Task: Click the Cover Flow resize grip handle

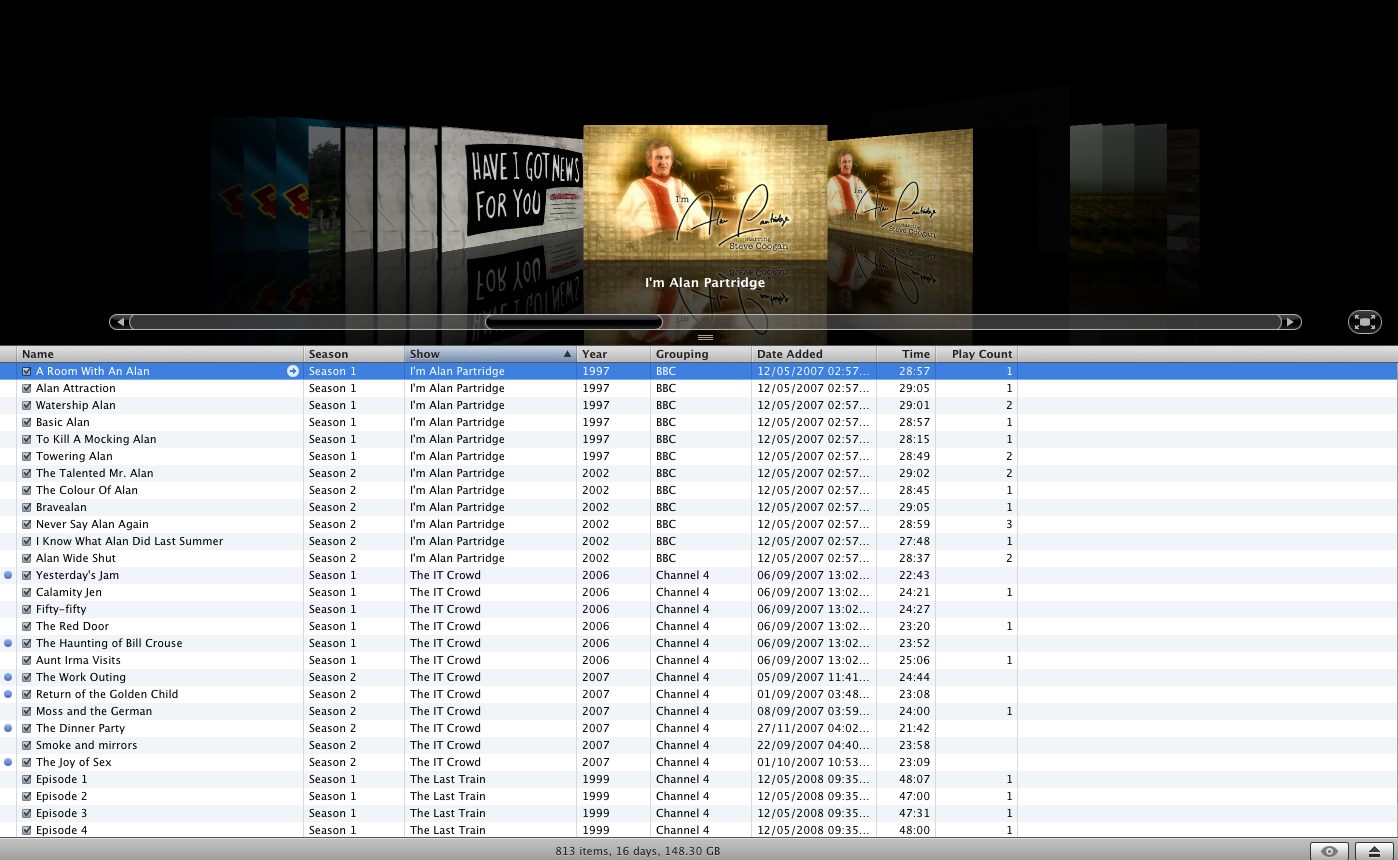Action: coord(705,337)
